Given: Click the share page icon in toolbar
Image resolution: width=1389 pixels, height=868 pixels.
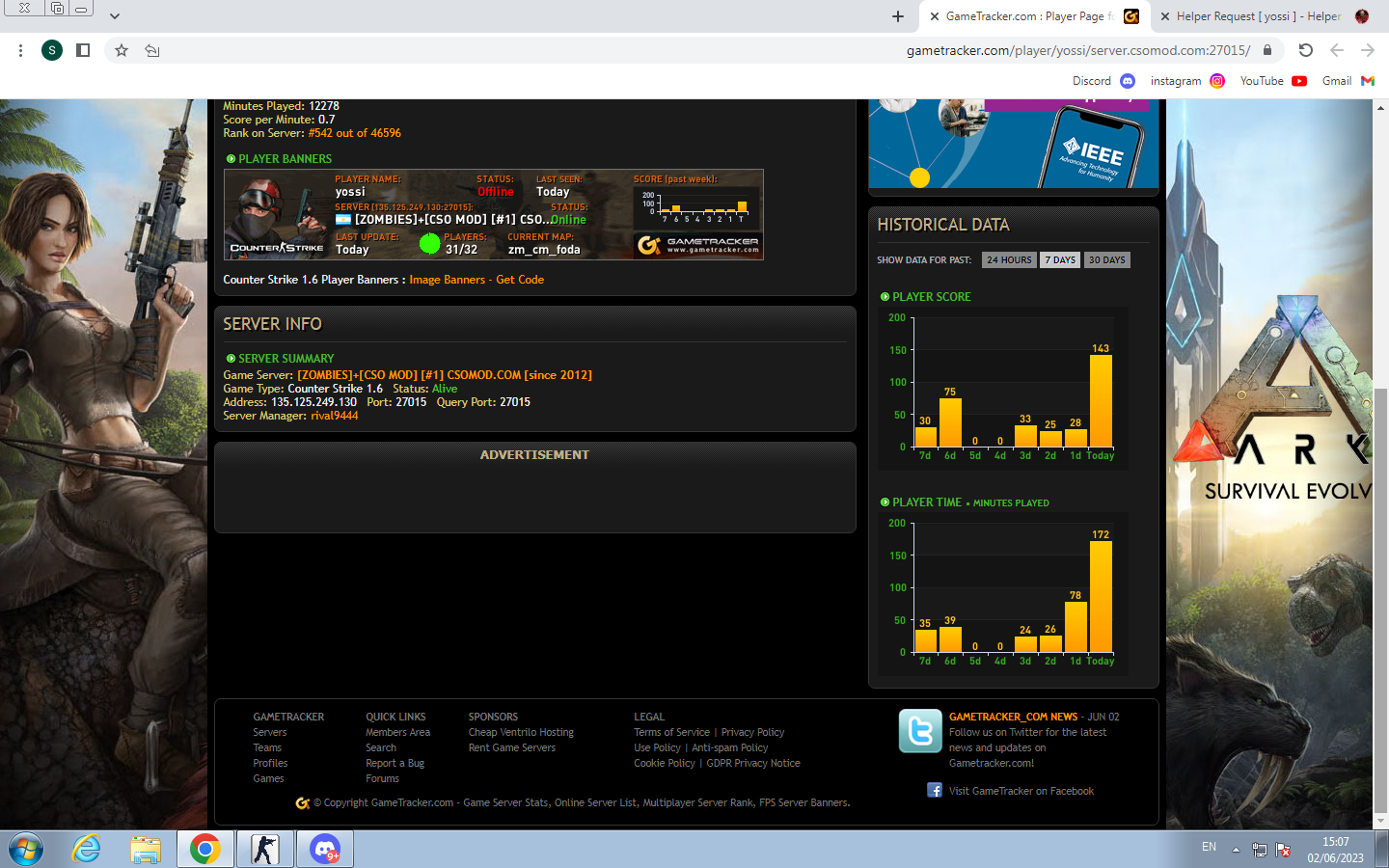Looking at the screenshot, I should tap(152, 50).
